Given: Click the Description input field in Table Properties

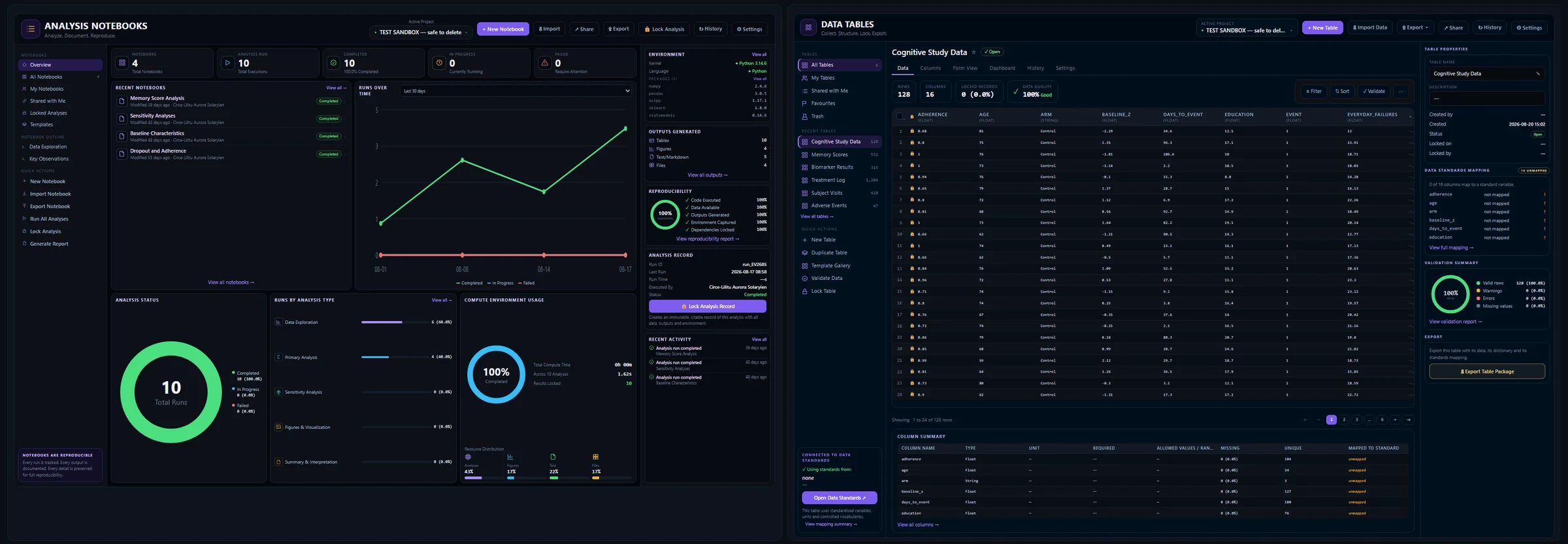Looking at the screenshot, I should click(1487, 99).
